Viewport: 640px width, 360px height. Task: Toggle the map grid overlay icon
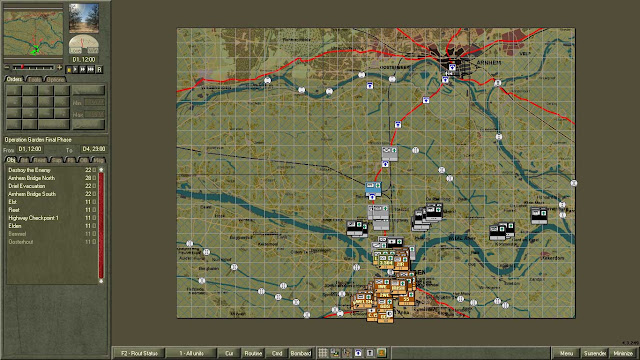(323, 353)
